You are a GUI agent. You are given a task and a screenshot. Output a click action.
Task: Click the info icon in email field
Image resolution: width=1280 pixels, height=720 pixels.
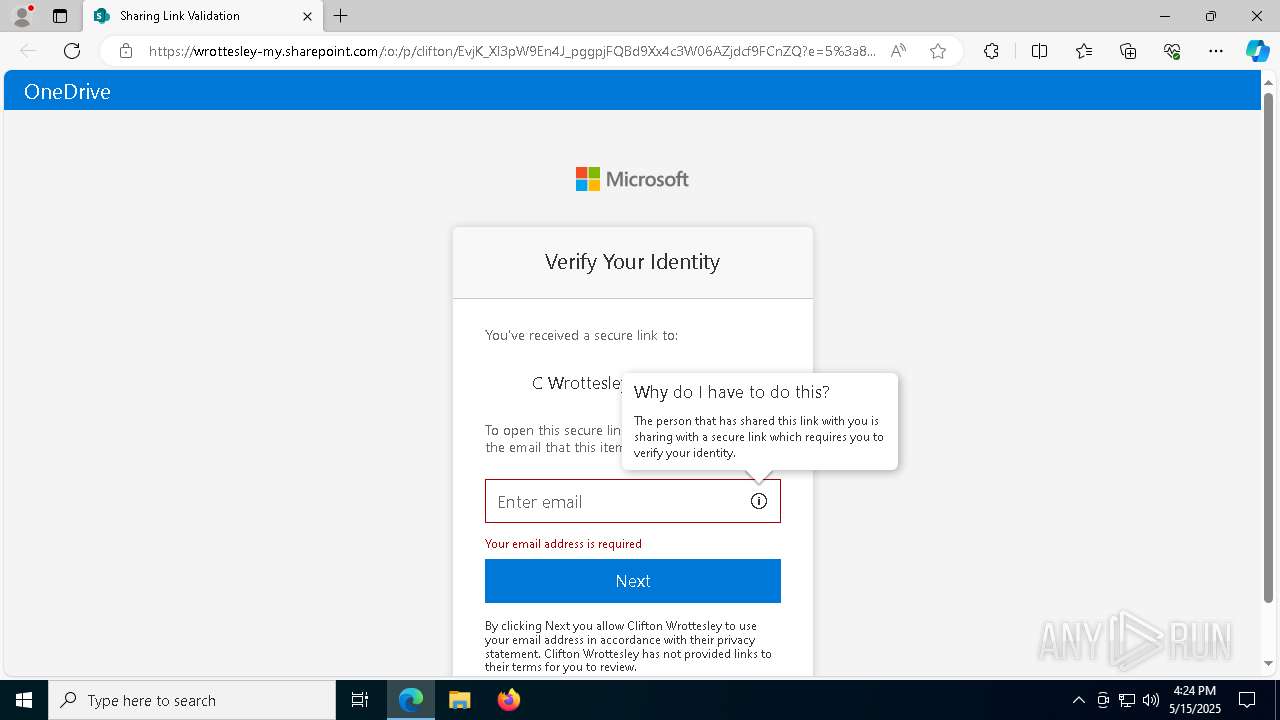pos(759,501)
